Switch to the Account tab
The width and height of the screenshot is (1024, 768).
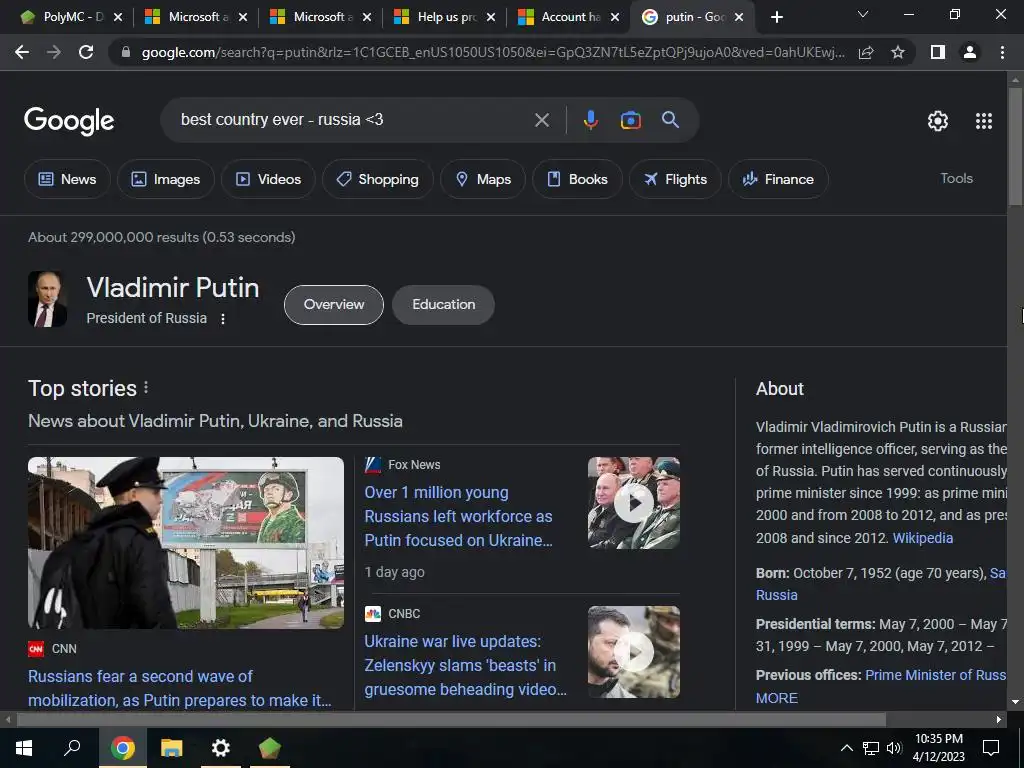[570, 17]
